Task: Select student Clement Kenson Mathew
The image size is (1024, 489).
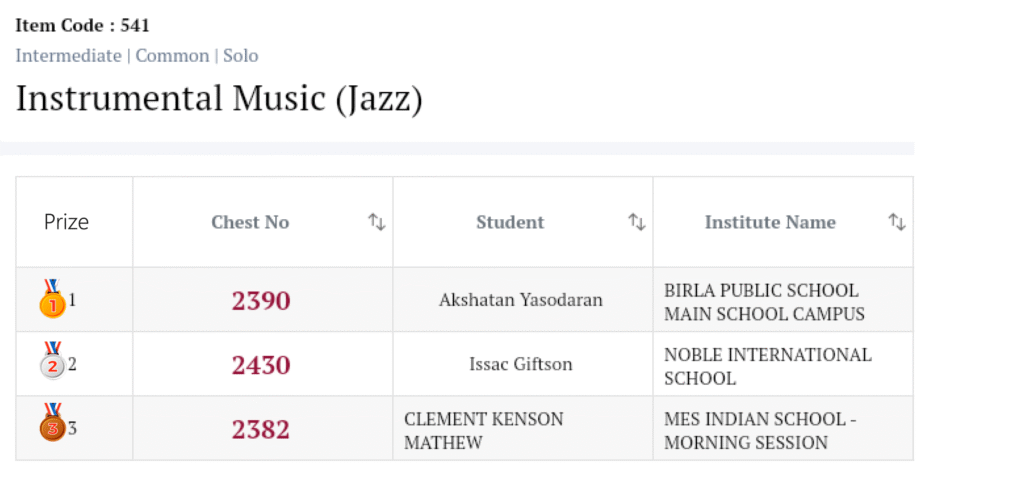Action: pyautogui.click(x=483, y=430)
